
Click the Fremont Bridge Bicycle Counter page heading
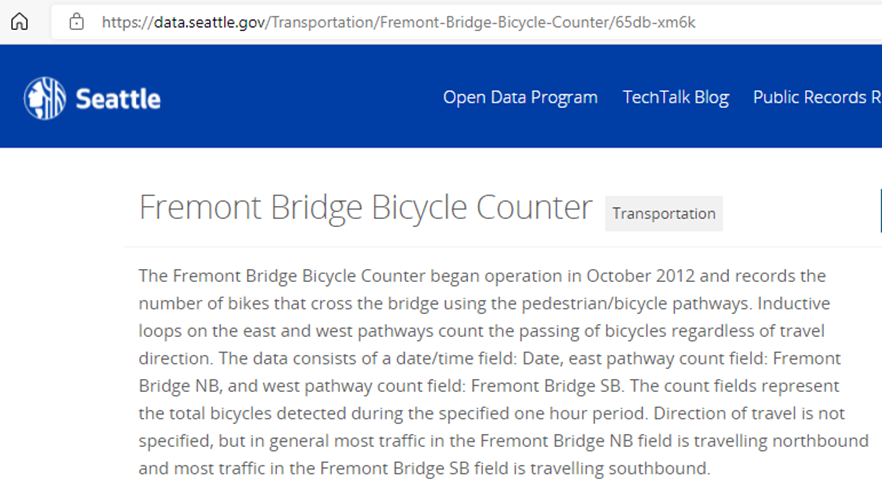(365, 207)
